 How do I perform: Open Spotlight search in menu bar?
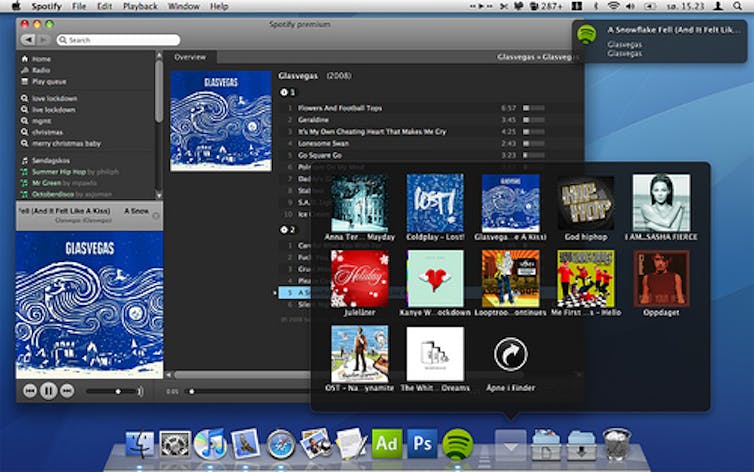pos(737,6)
